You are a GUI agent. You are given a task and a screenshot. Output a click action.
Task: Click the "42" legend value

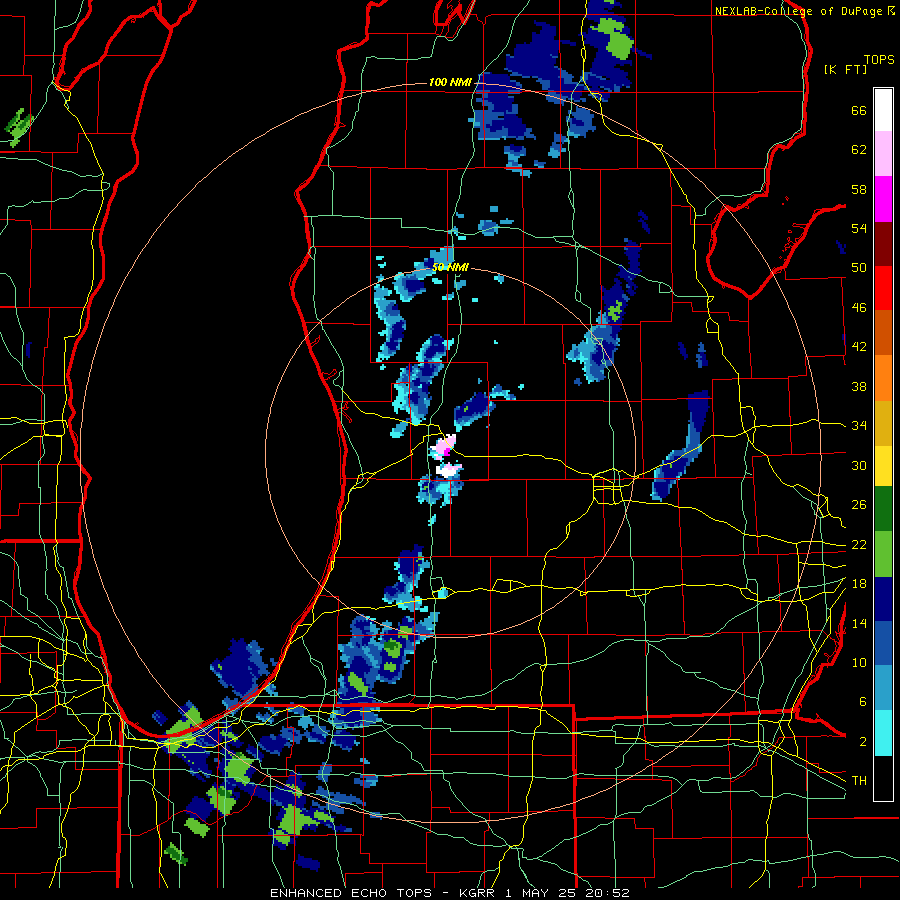[x=859, y=347]
